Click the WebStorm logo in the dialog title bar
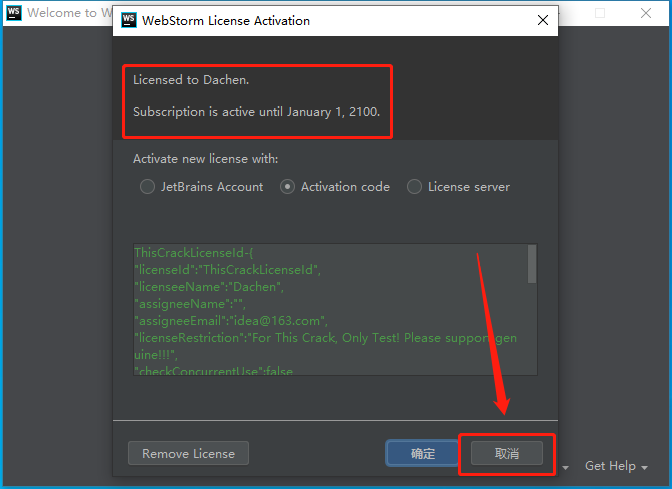 (x=129, y=20)
